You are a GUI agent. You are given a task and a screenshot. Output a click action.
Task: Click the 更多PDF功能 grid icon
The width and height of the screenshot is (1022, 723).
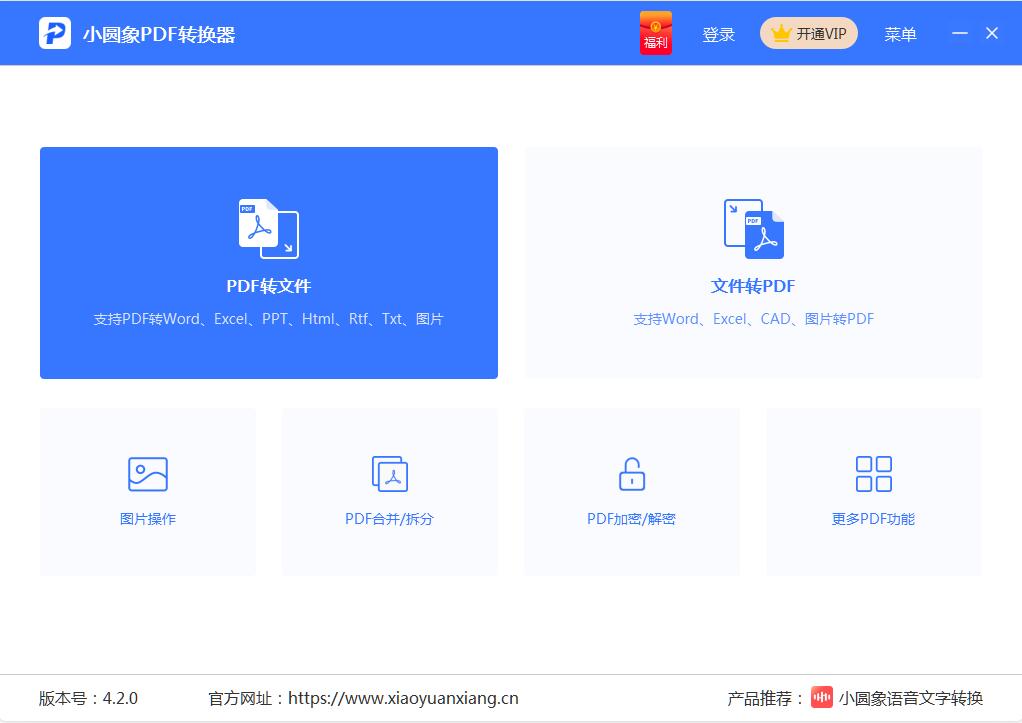[x=873, y=474]
